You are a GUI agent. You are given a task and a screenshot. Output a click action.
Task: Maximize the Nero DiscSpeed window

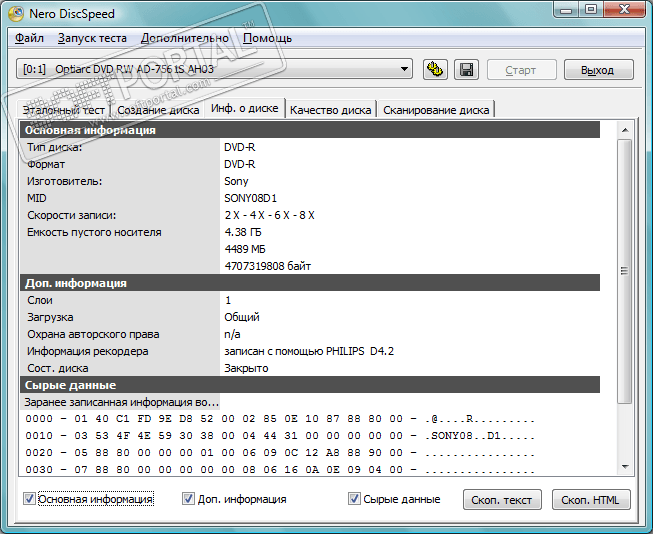pyautogui.click(x=591, y=10)
